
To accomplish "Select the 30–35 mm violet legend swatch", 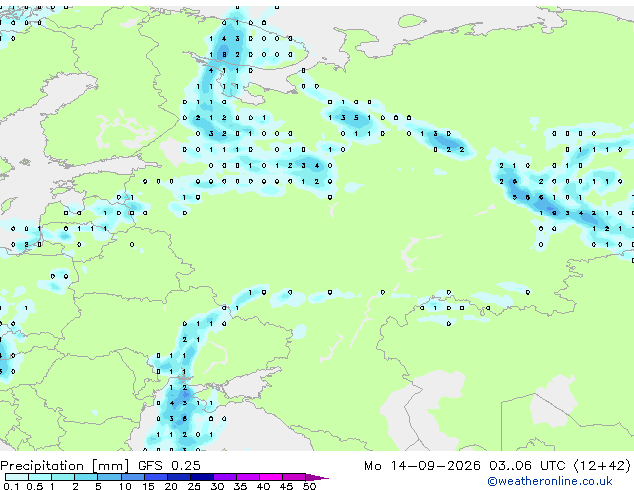I will (x=225, y=477).
